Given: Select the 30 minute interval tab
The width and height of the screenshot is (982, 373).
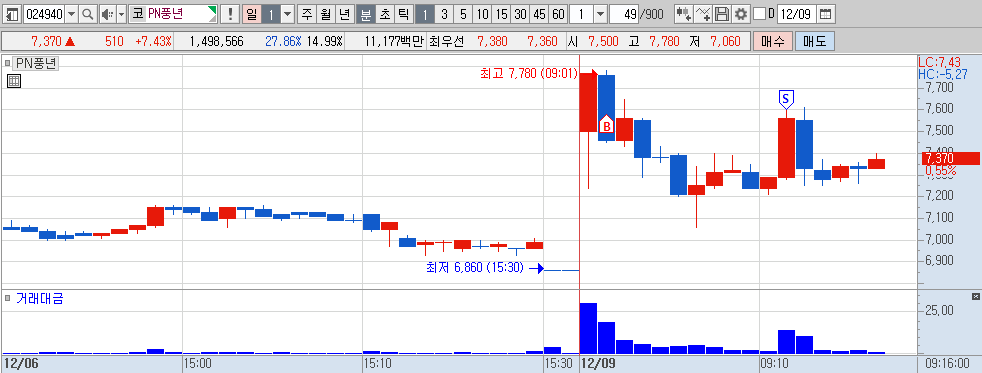Looking at the screenshot, I should click(x=520, y=14).
